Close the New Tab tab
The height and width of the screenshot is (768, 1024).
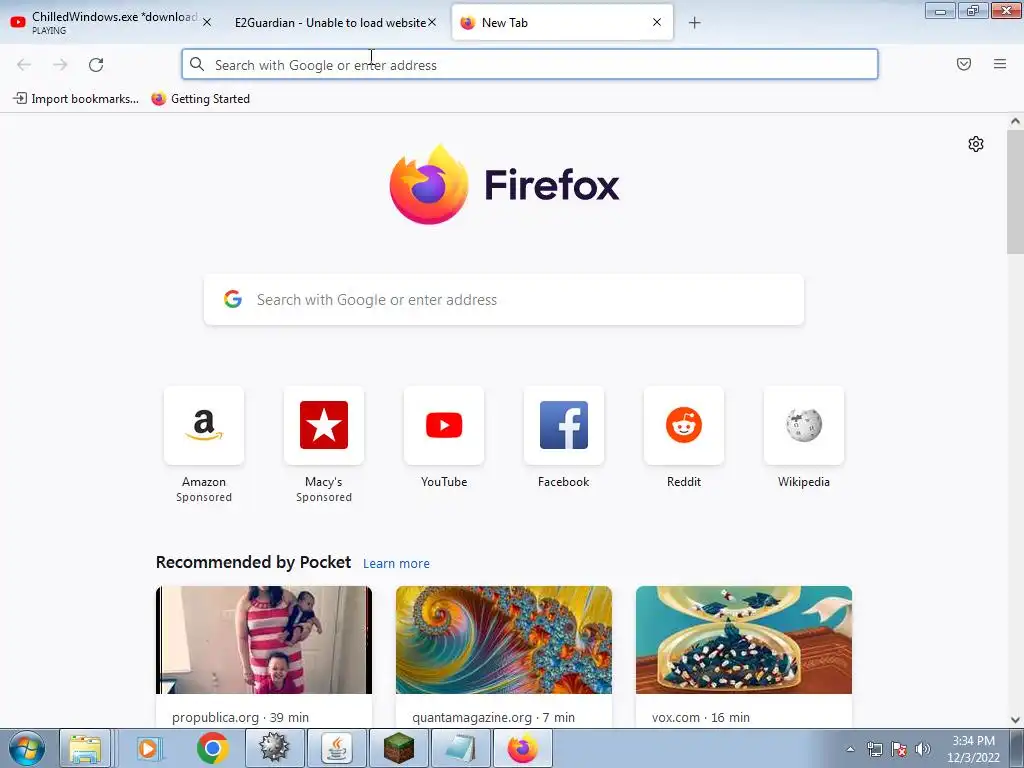tap(657, 22)
